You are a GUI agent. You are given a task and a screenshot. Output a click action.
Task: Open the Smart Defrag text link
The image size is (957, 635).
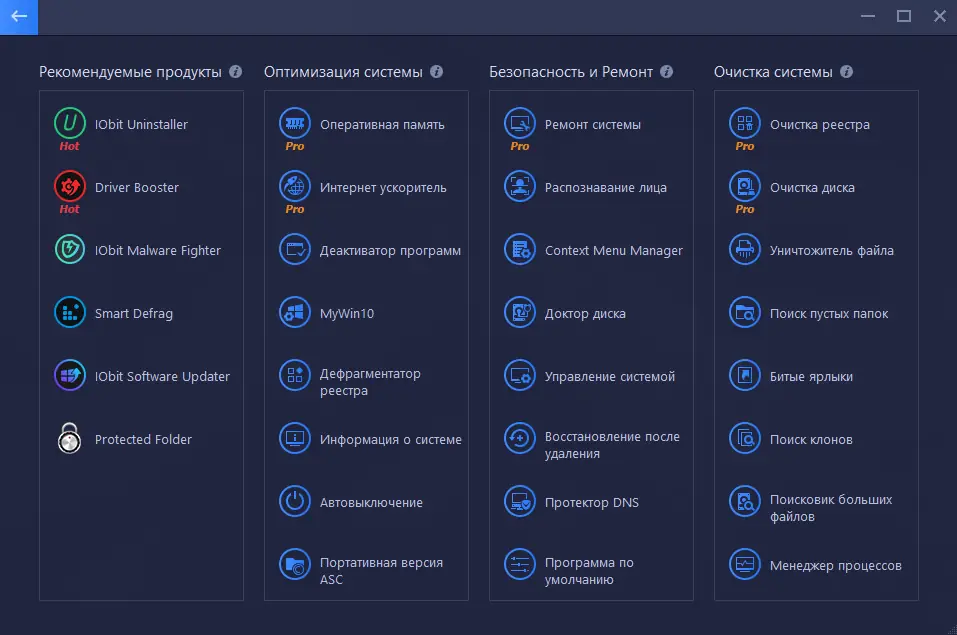(x=134, y=313)
